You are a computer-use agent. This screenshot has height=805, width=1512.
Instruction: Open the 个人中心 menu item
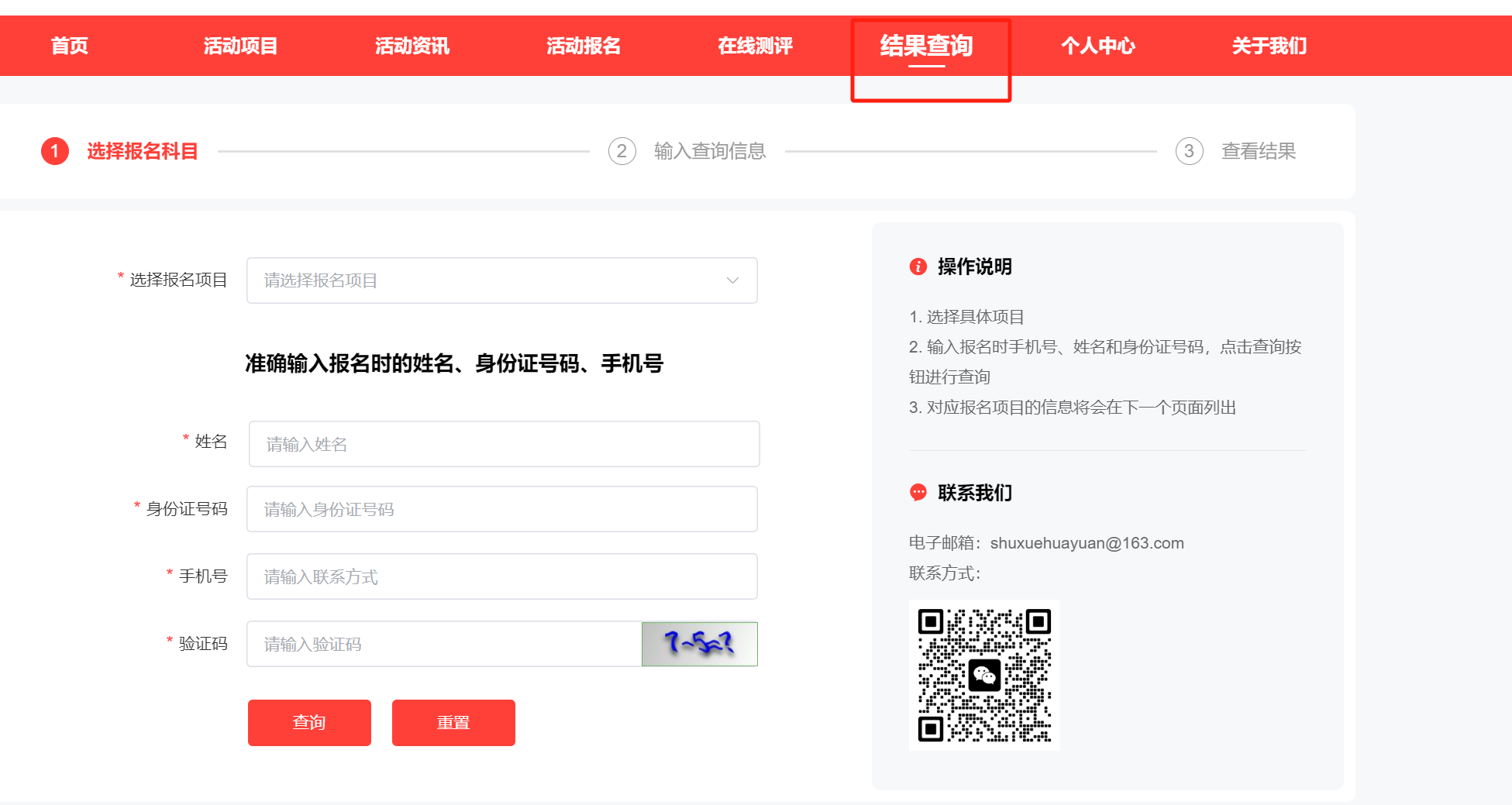1098,46
